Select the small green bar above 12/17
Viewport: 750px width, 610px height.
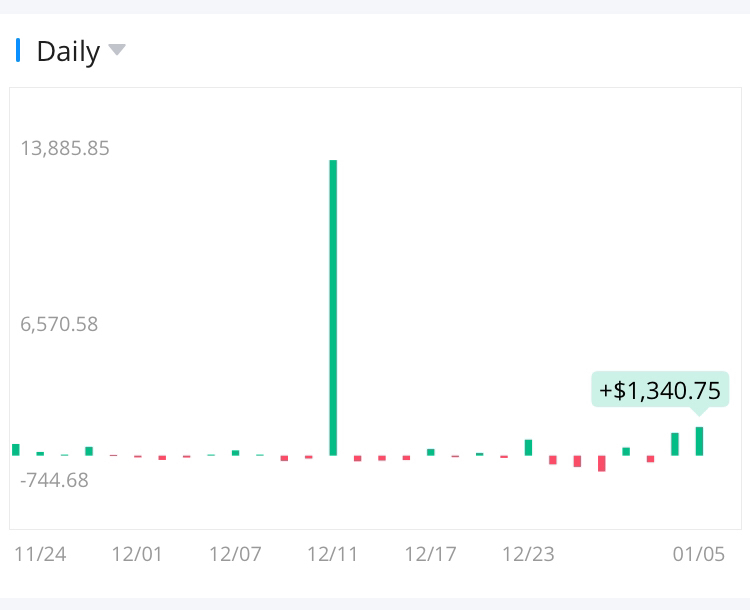pos(430,452)
